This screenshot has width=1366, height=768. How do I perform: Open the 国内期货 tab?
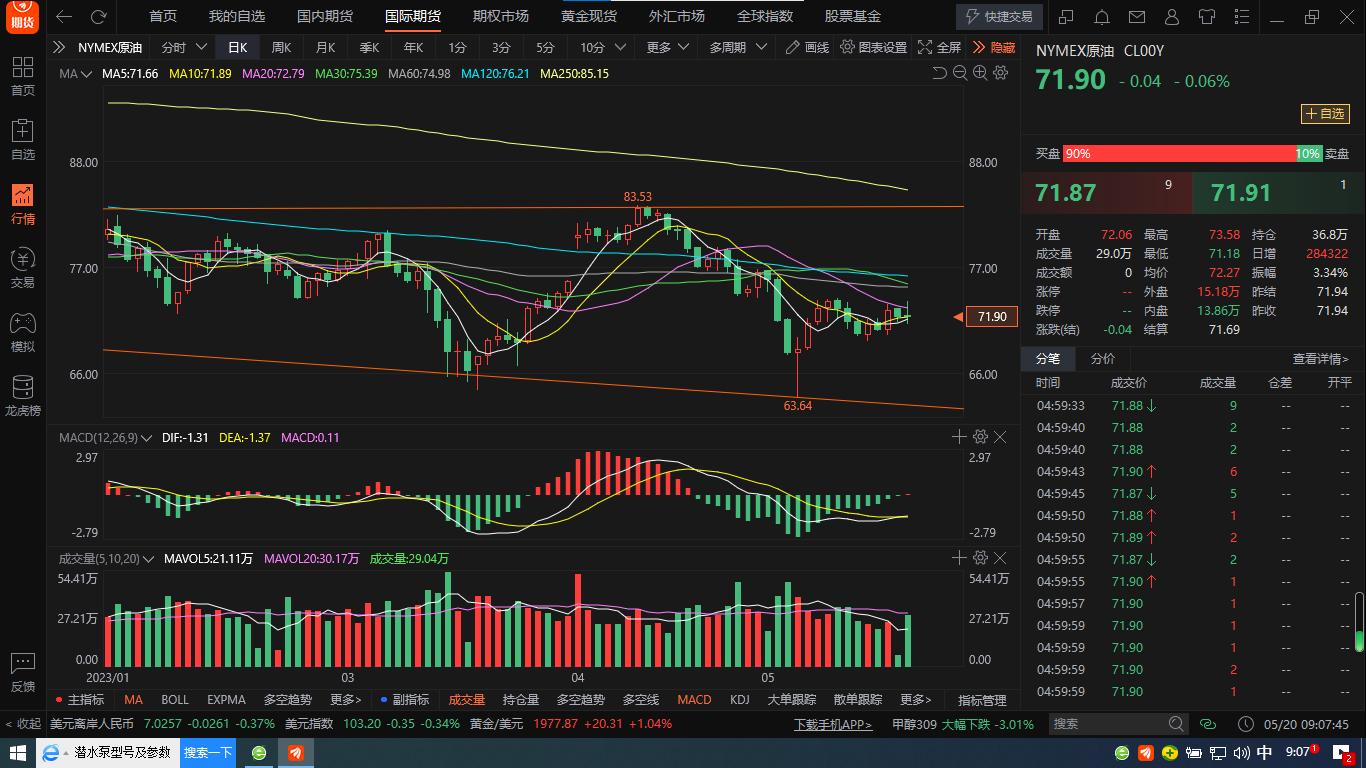coord(325,16)
